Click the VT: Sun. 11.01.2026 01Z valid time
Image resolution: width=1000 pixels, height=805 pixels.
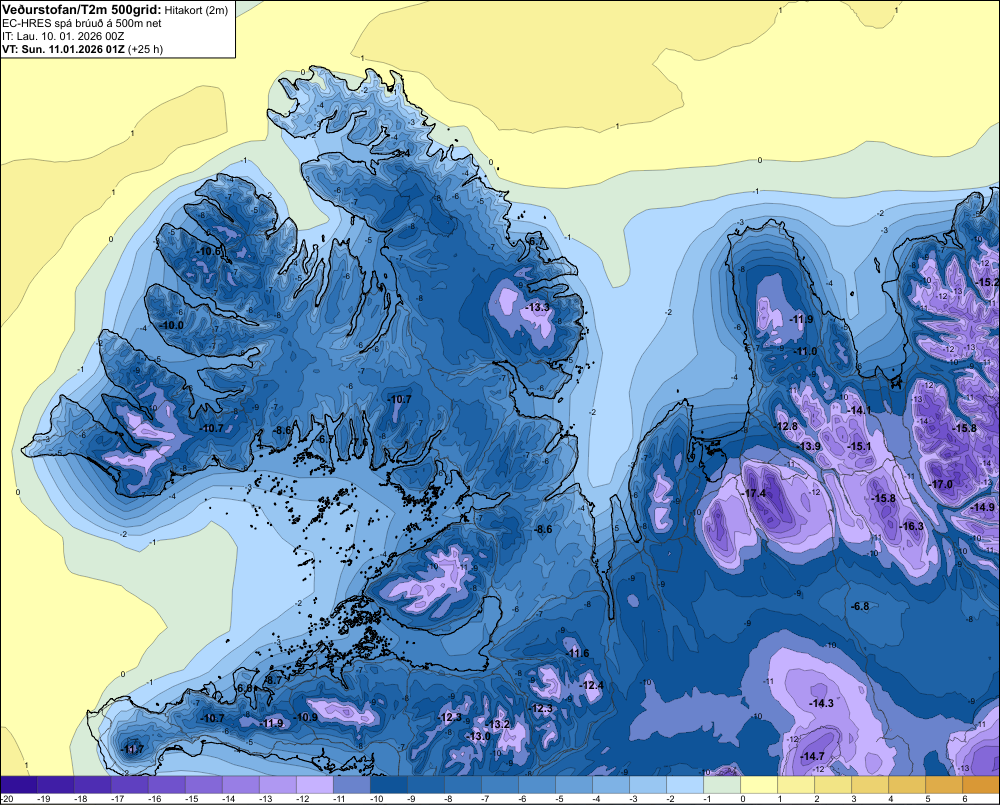pyautogui.click(x=64, y=49)
